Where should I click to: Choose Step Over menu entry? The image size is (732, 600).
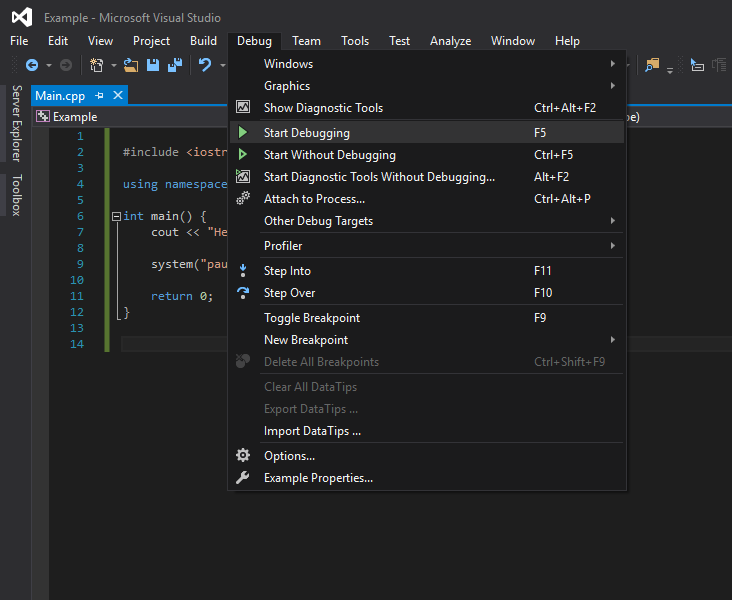pyautogui.click(x=427, y=293)
